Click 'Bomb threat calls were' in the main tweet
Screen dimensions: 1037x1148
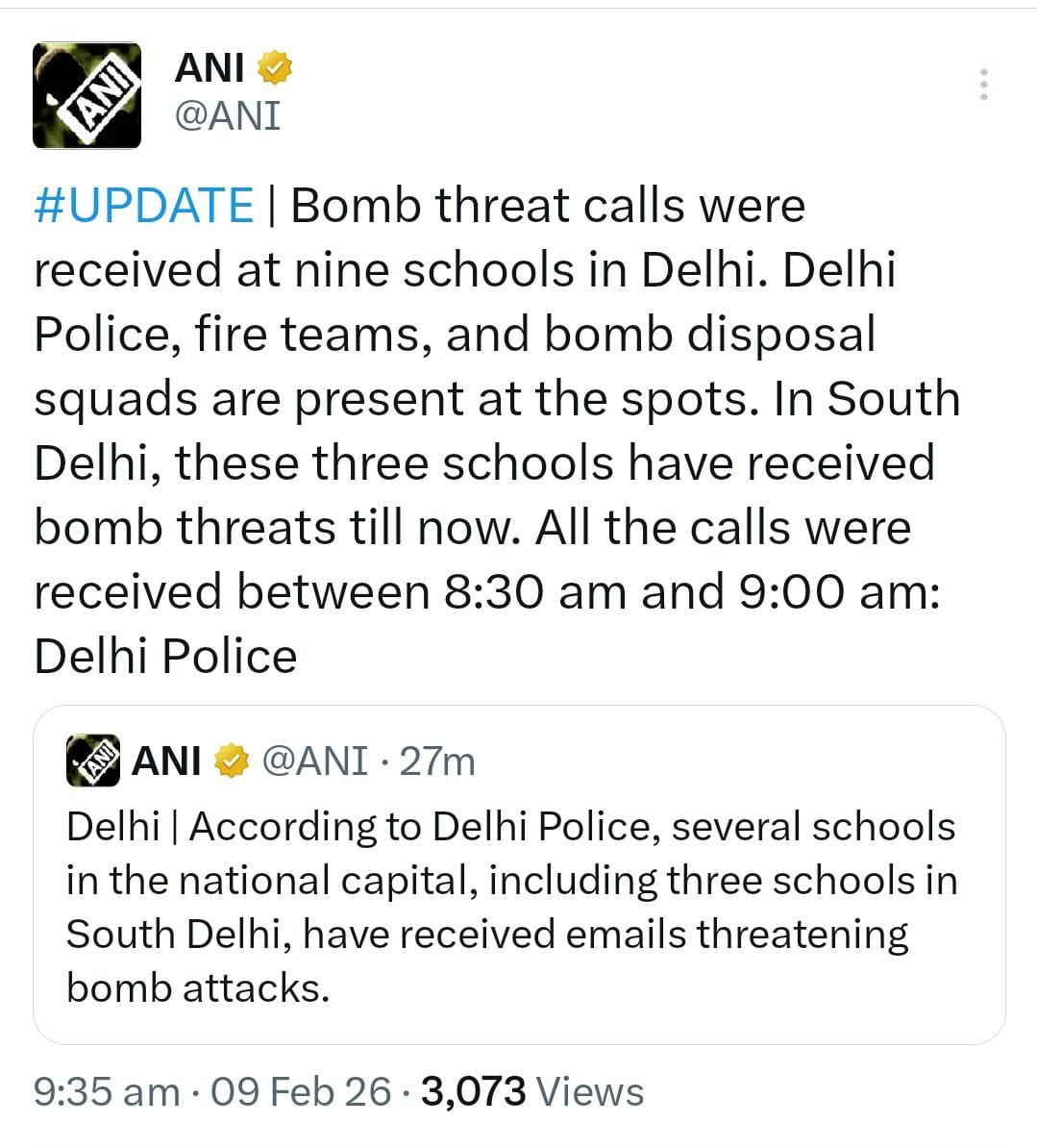548,205
